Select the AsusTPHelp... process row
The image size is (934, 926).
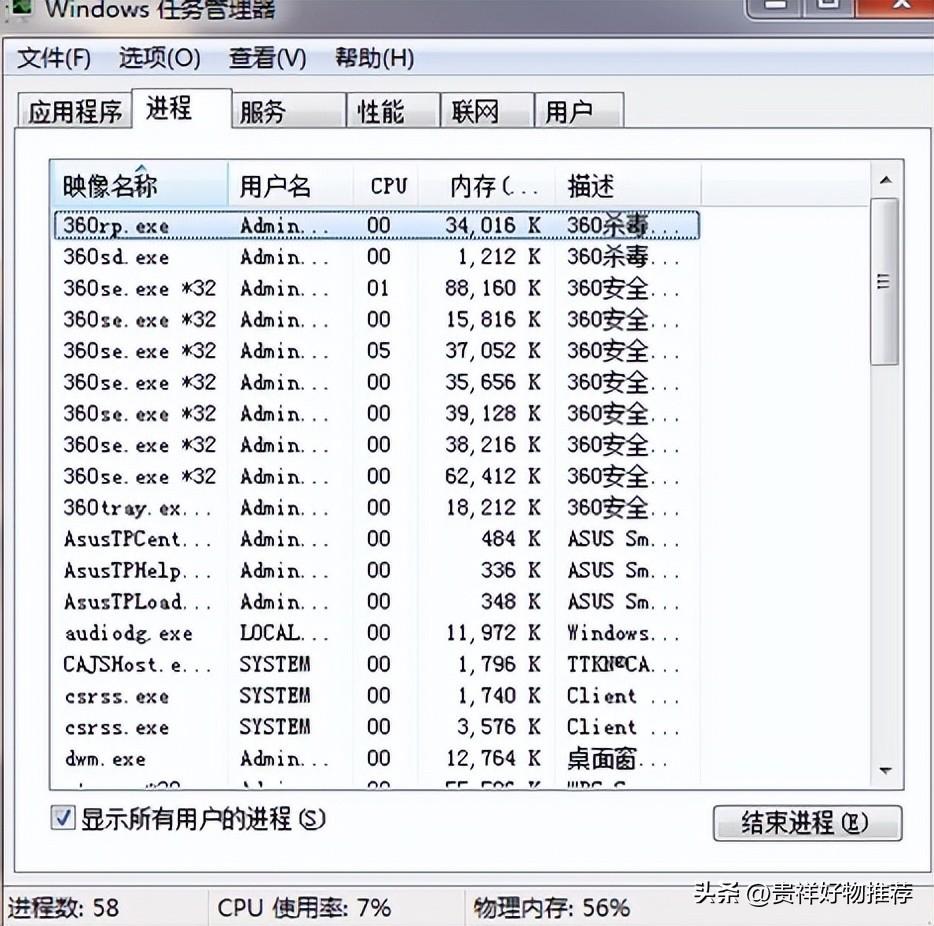[376, 570]
